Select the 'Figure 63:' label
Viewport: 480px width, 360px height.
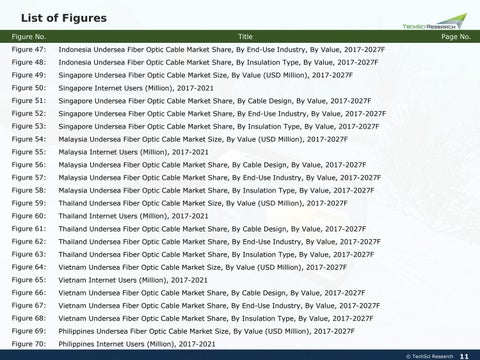point(29,254)
